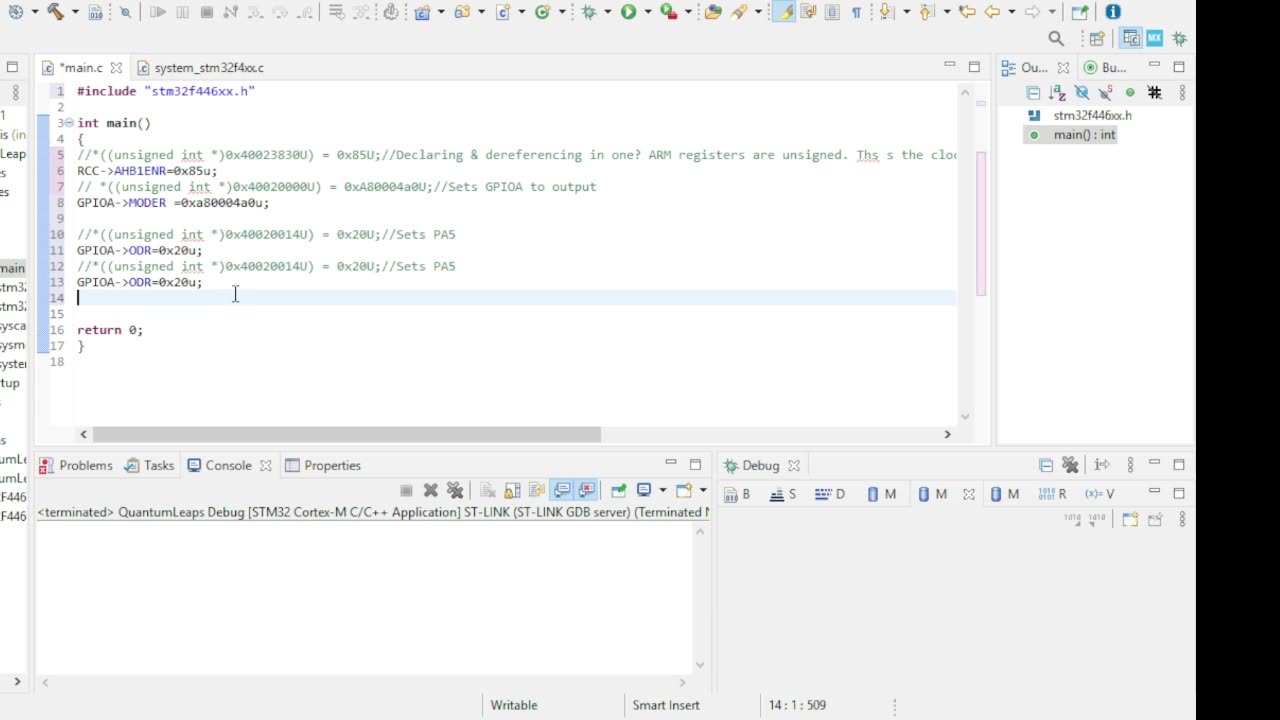Open the Build hammer dropdown arrow
1280x720 pixels.
click(x=75, y=12)
